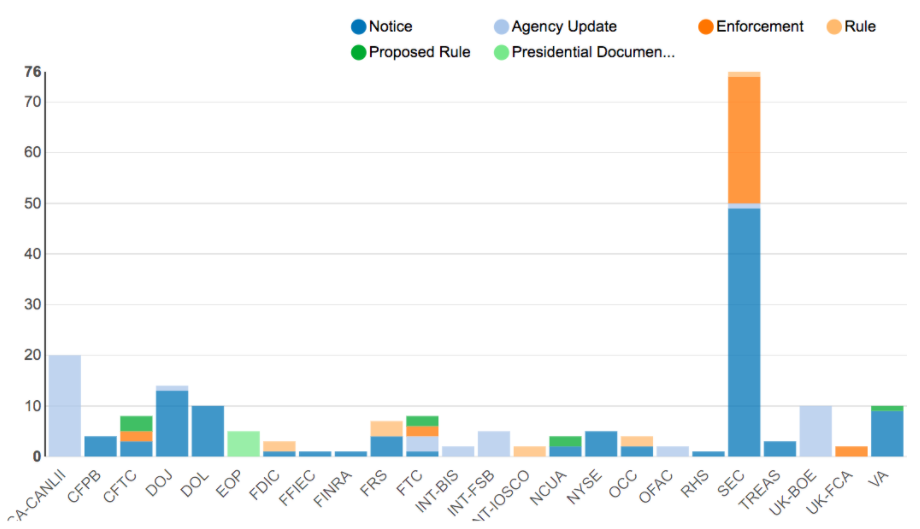
Task: Select the FRS light orange Rule segment
Action: pos(387,429)
